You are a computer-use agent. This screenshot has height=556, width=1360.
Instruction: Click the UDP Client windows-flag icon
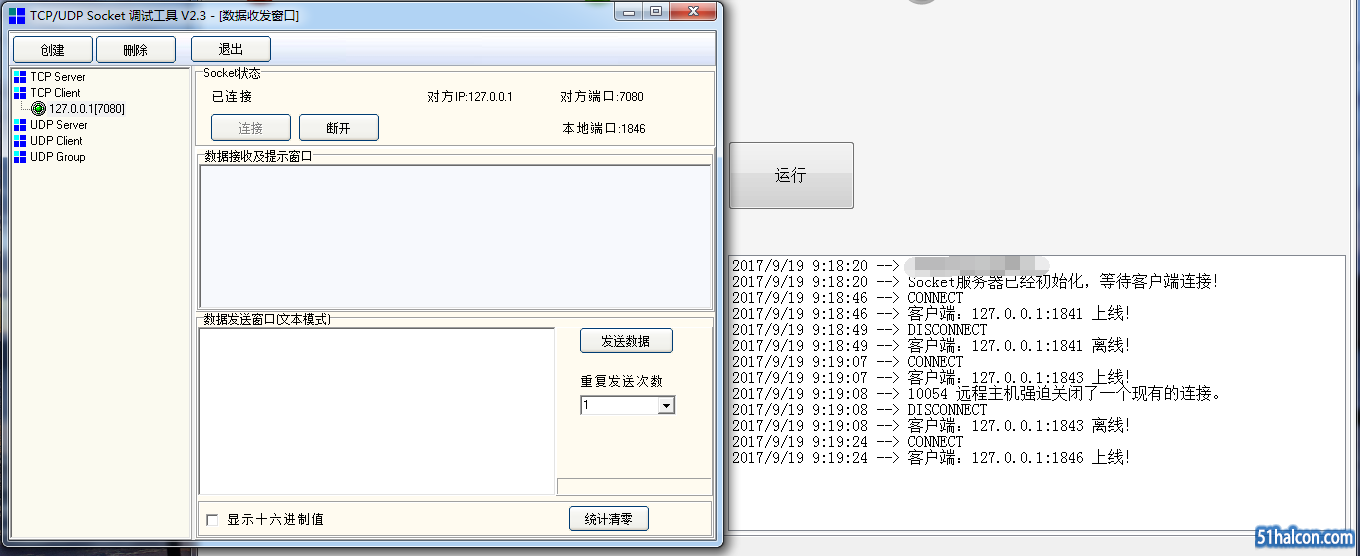click(20, 141)
